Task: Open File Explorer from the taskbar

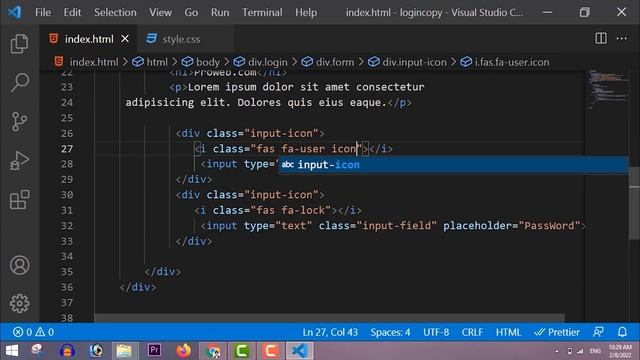Action: (x=124, y=351)
